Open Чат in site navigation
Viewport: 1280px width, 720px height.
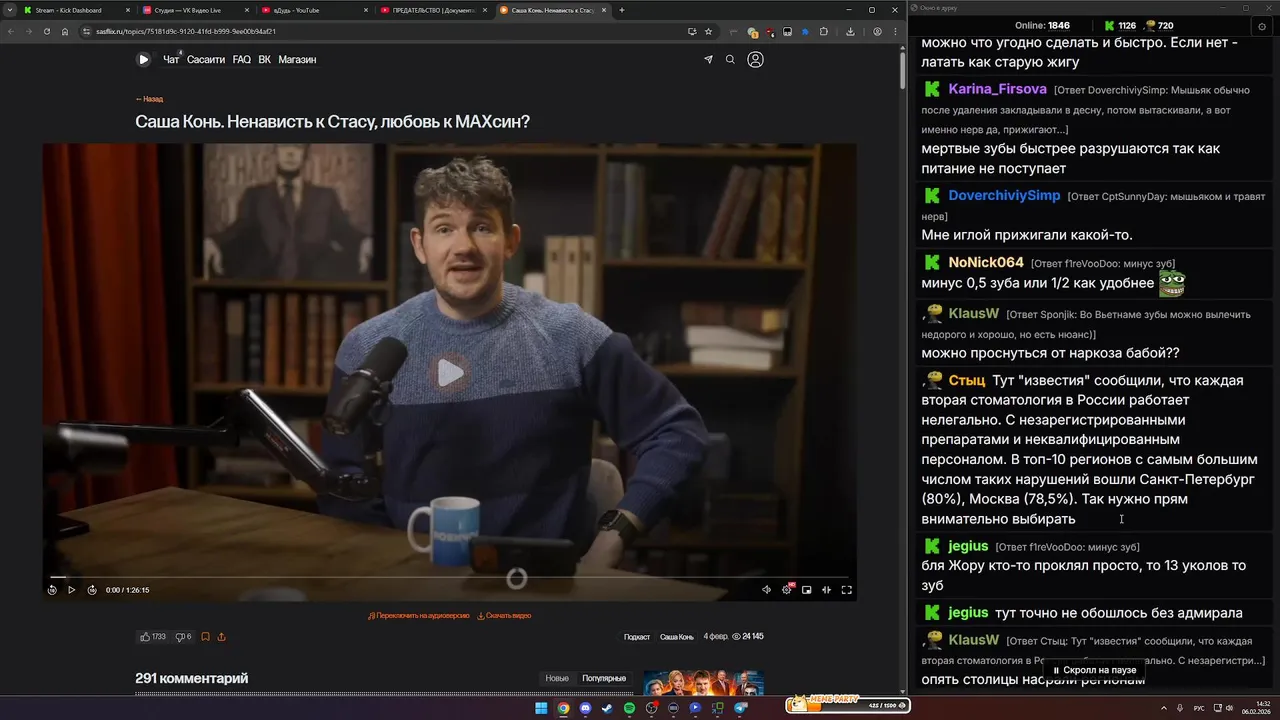coord(171,60)
